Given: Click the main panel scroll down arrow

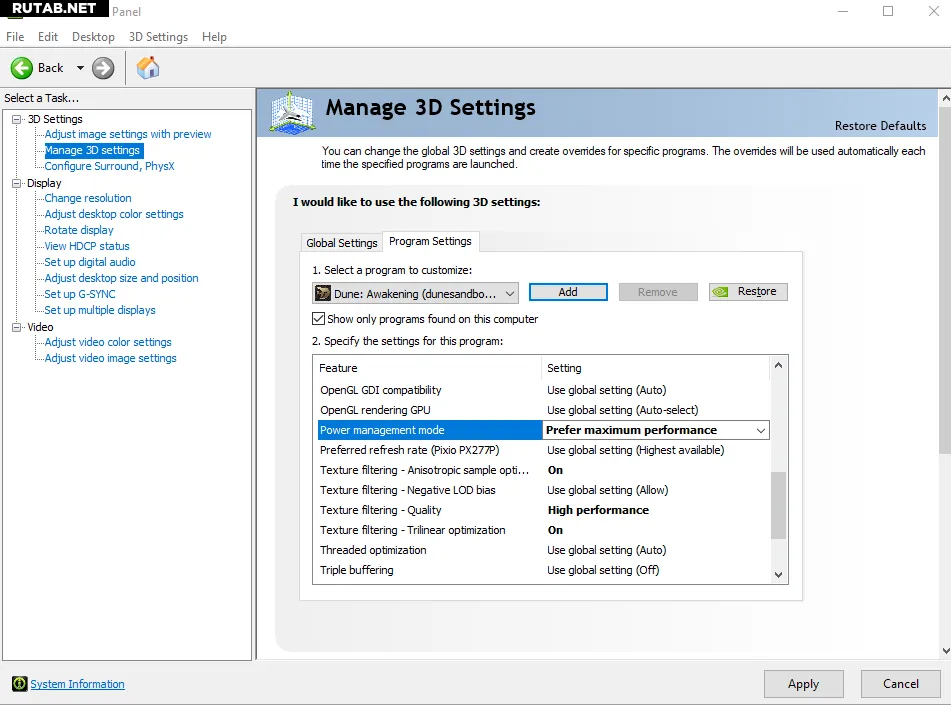Looking at the screenshot, I should click(946, 651).
